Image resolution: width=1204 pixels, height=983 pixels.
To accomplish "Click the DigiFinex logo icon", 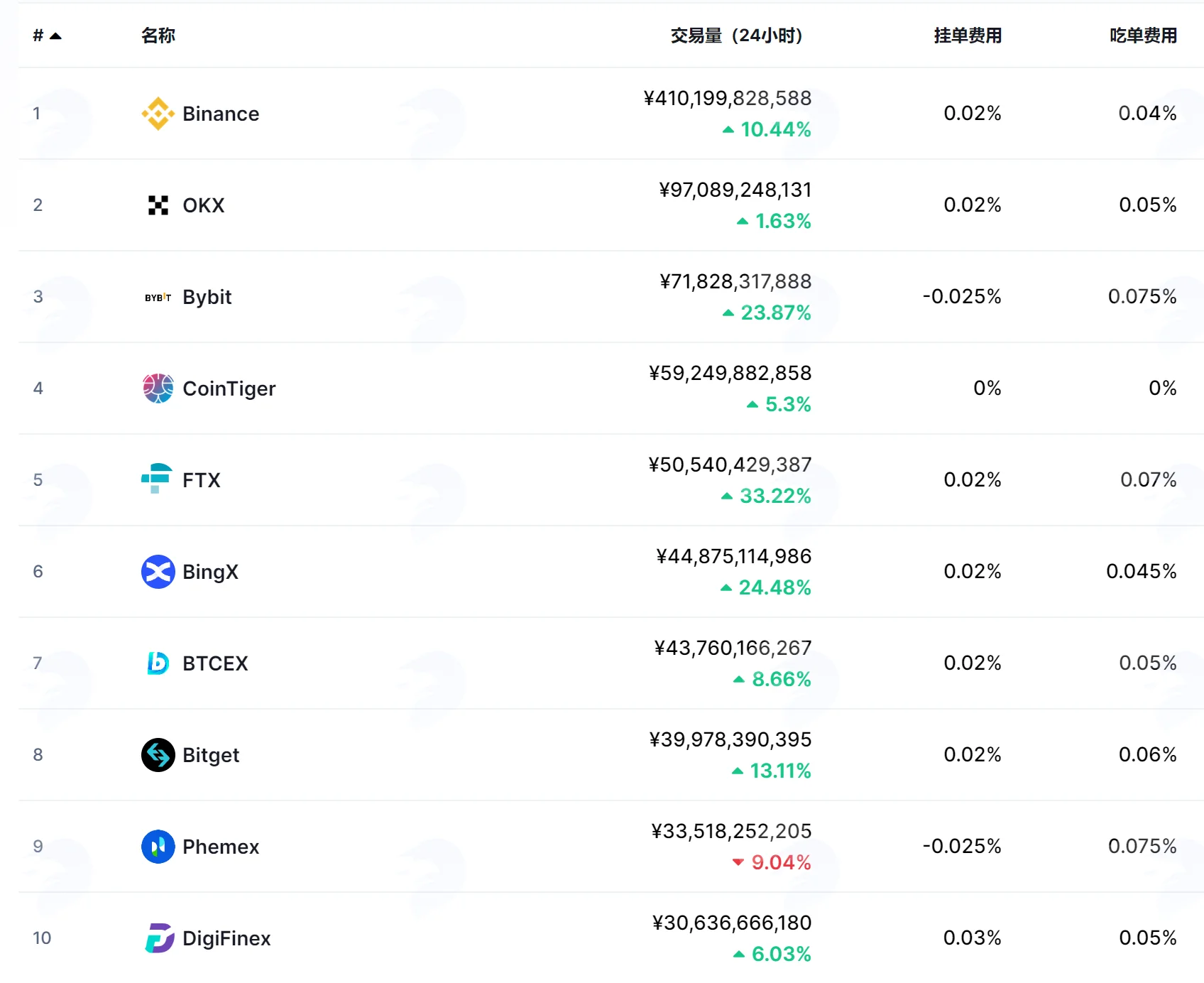I will pyautogui.click(x=159, y=938).
